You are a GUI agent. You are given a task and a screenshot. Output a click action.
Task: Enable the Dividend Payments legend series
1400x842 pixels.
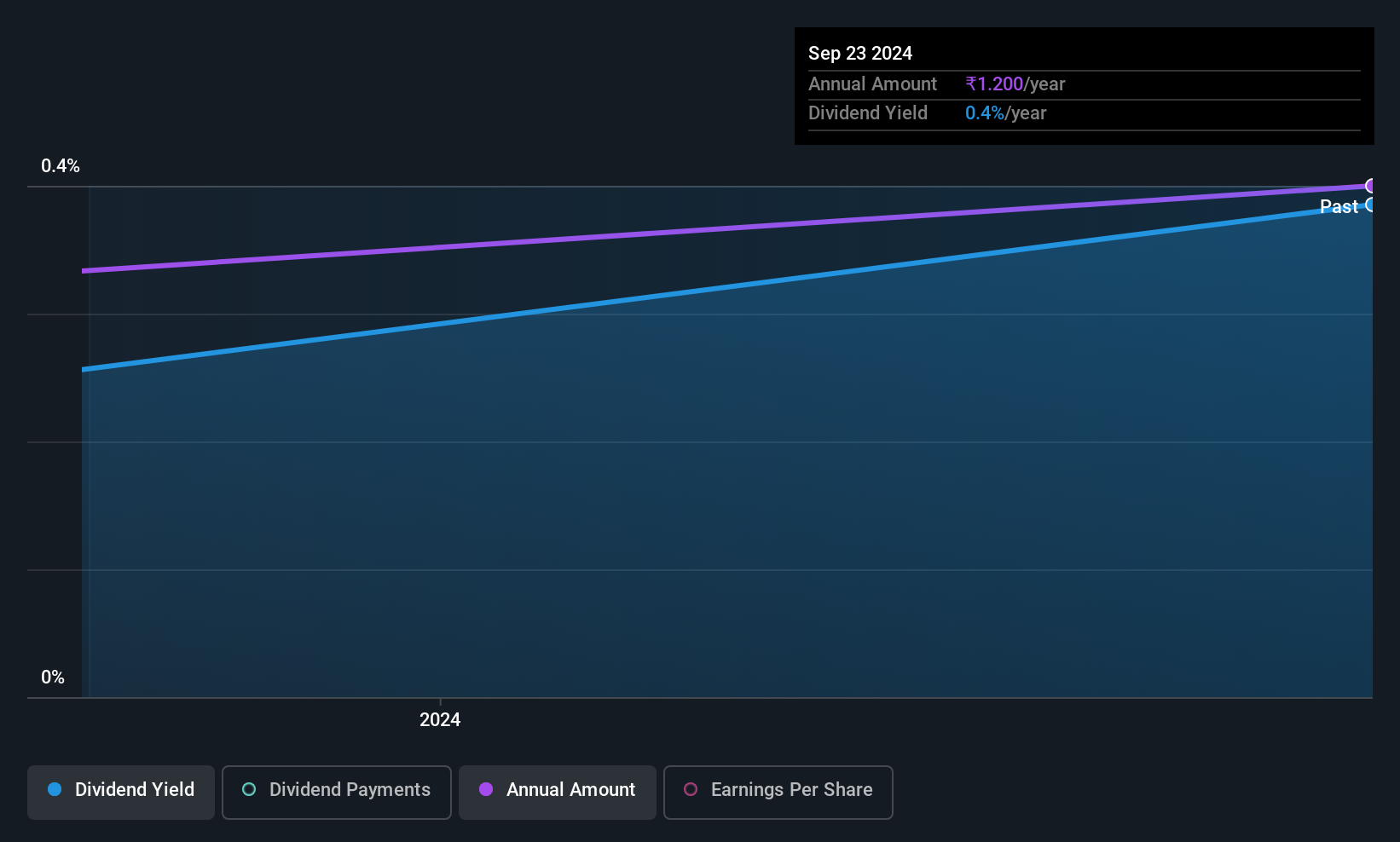(x=336, y=792)
